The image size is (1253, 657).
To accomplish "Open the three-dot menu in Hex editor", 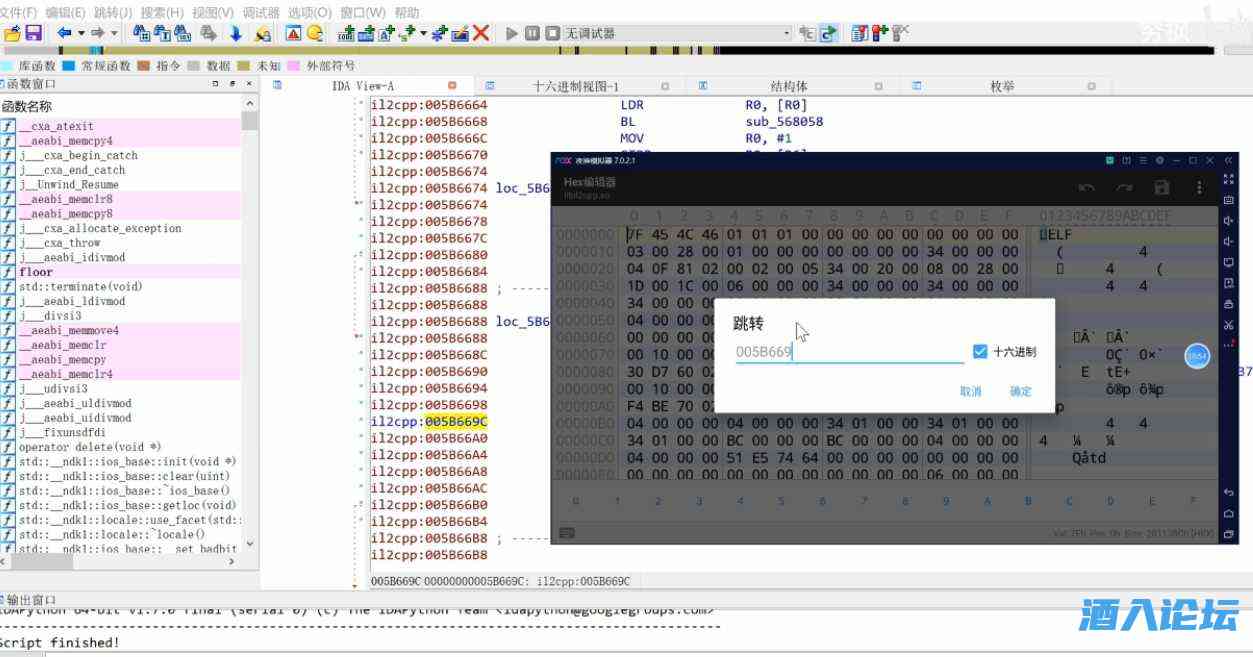I will [1199, 188].
